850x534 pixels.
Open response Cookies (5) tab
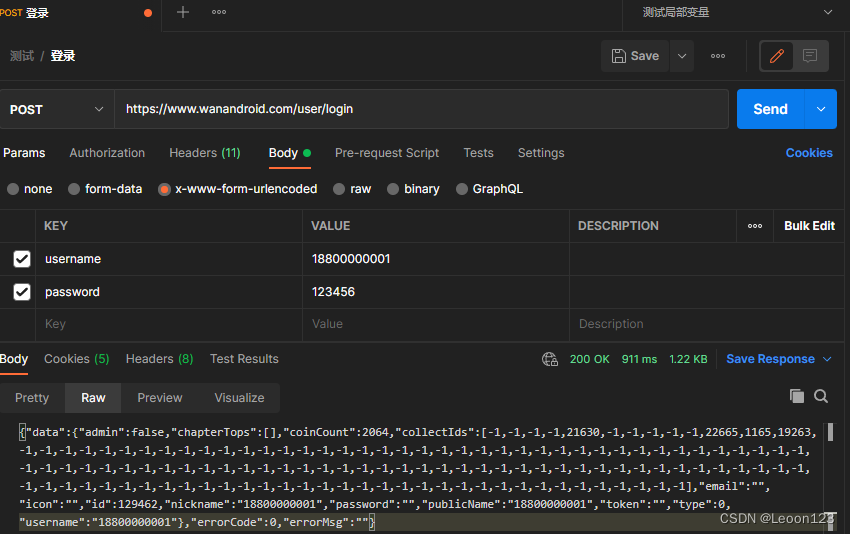[x=76, y=359]
